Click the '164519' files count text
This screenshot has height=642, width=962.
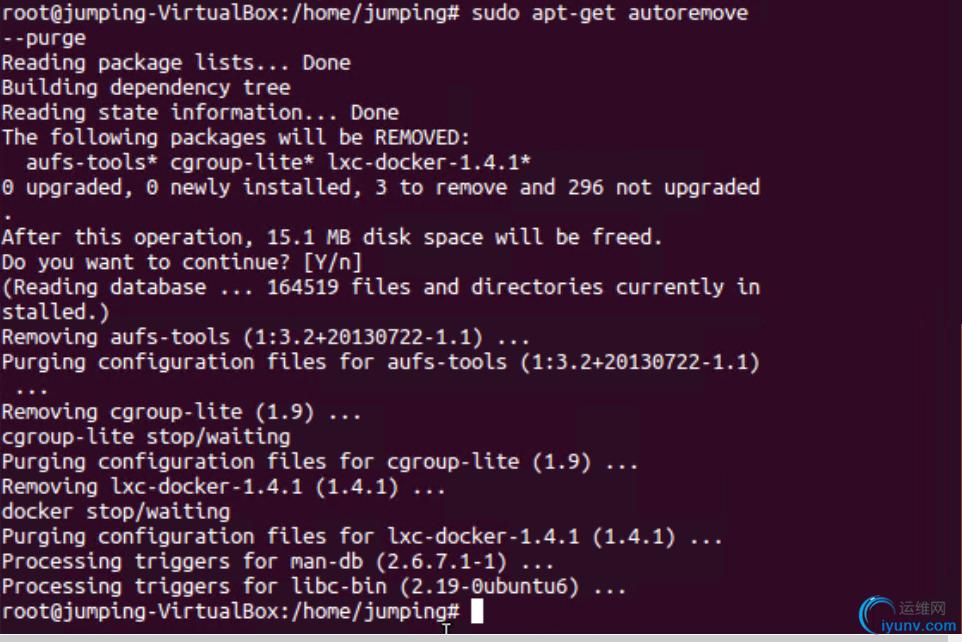302,287
